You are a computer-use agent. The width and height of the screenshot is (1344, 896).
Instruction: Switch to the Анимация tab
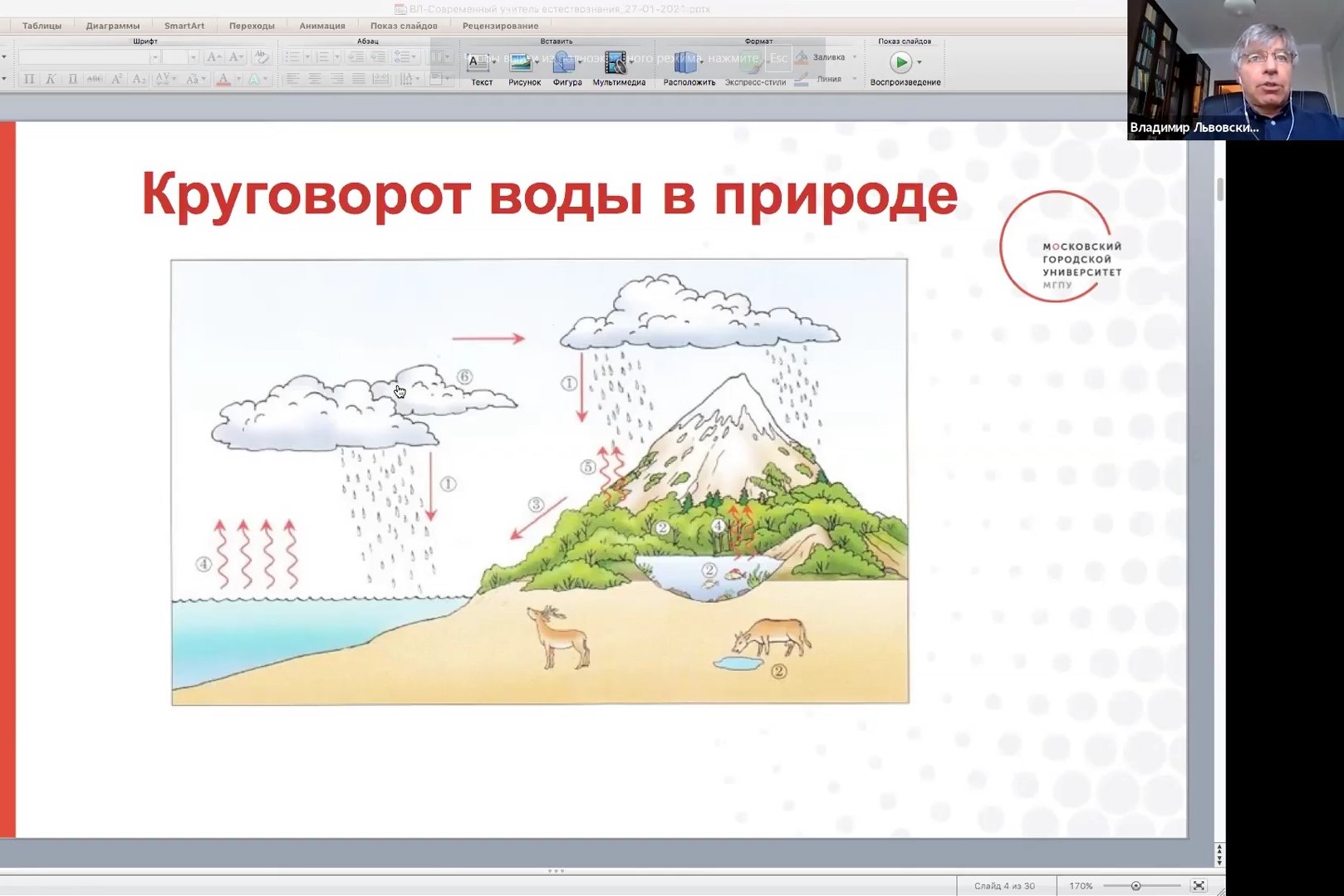coord(321,26)
